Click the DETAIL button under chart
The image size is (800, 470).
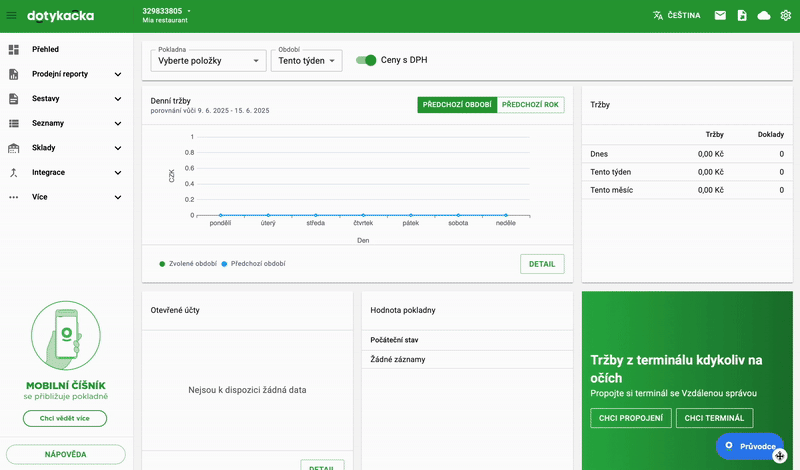pyautogui.click(x=542, y=264)
